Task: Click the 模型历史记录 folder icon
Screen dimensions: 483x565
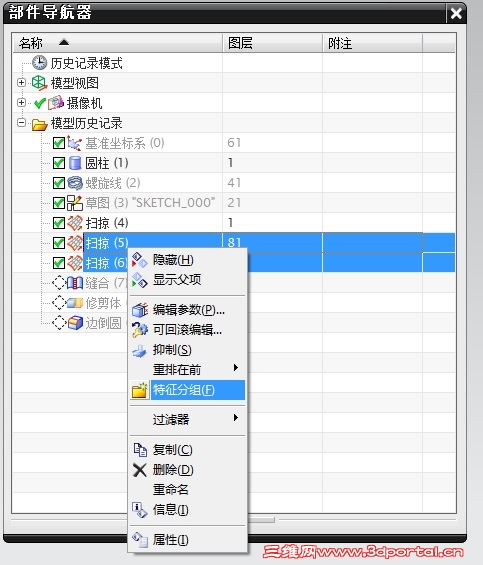Action: click(x=39, y=124)
